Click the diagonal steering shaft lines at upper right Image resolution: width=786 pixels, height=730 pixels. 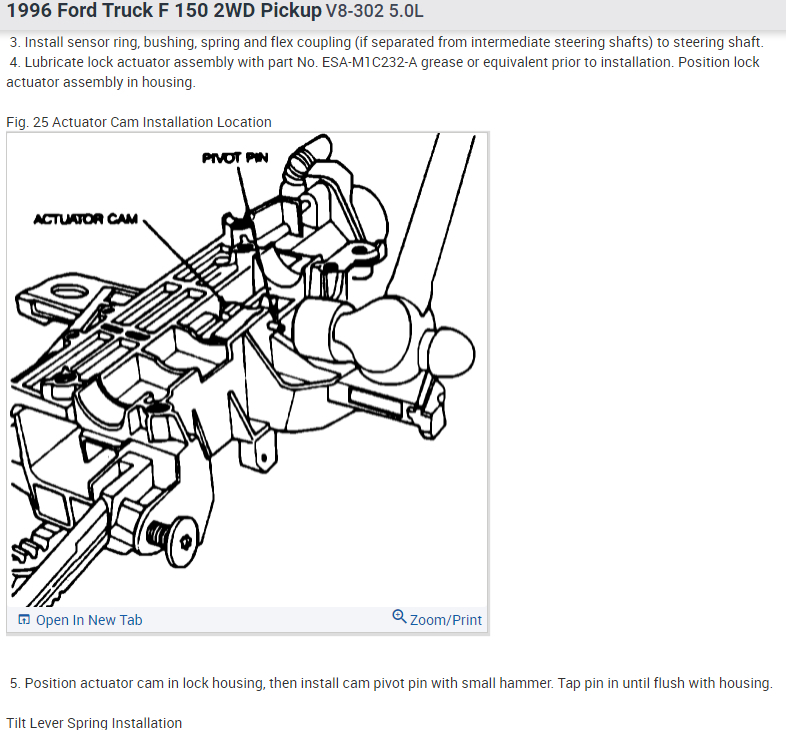coord(431,216)
